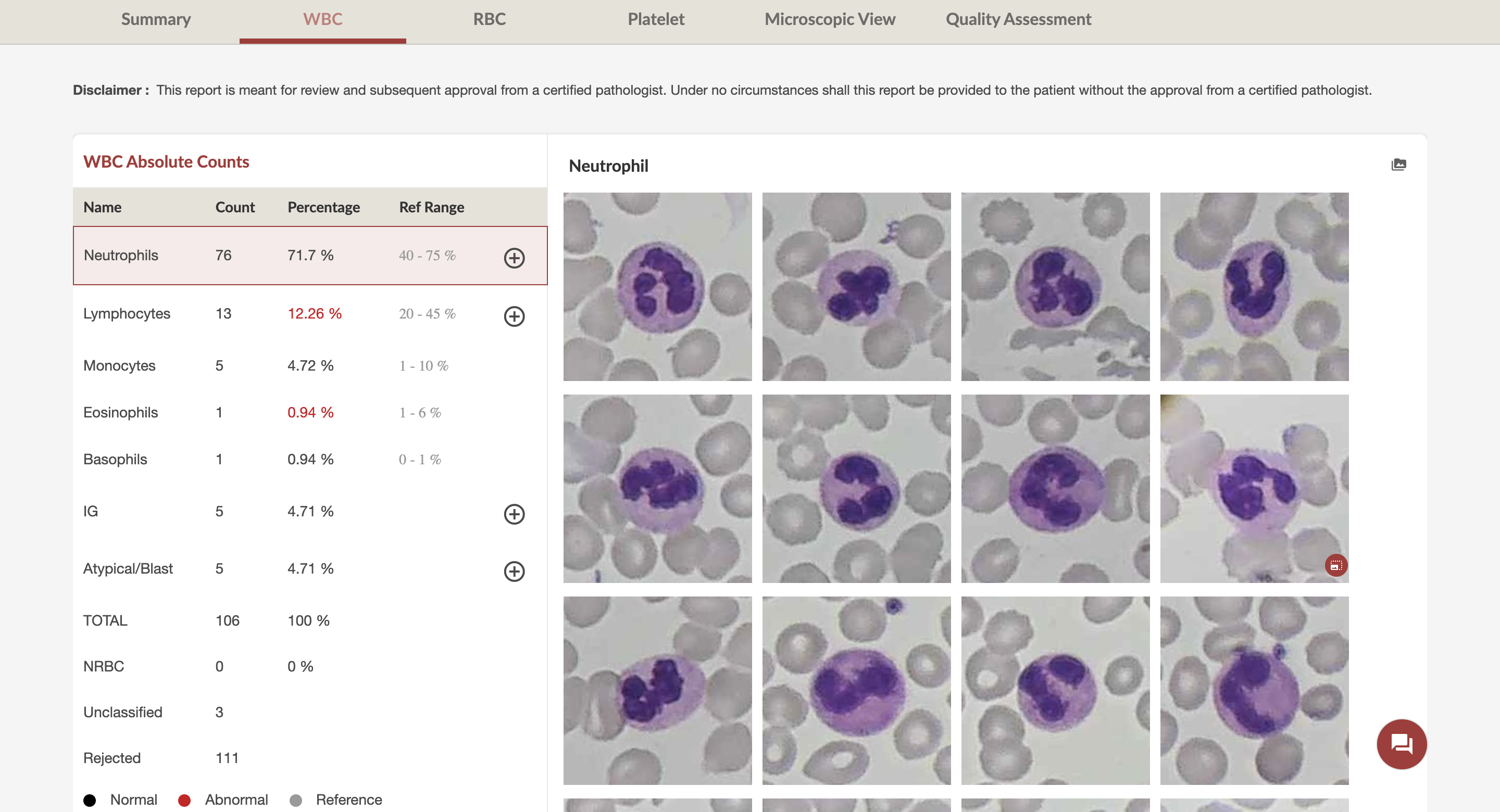Screen dimensions: 1500x812
Task: Open the Quality Assessment tab
Action: (1018, 19)
